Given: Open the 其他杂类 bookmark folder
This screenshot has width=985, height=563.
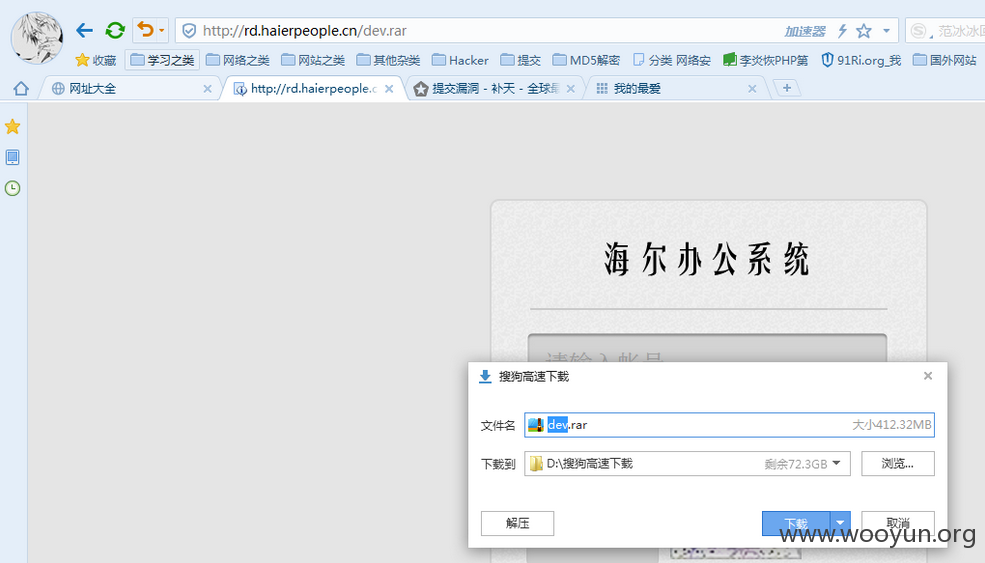Looking at the screenshot, I should click(x=389, y=60).
